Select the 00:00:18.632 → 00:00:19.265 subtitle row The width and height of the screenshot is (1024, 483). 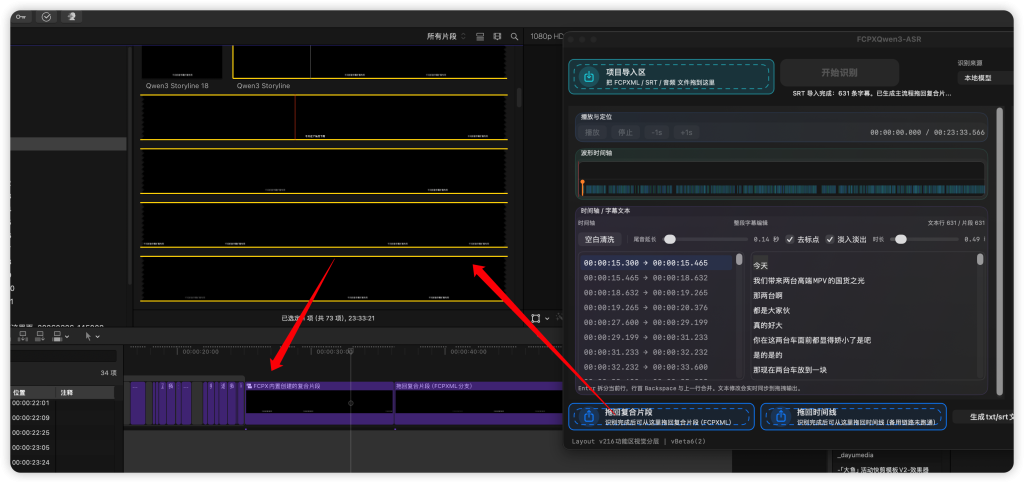click(x=645, y=292)
